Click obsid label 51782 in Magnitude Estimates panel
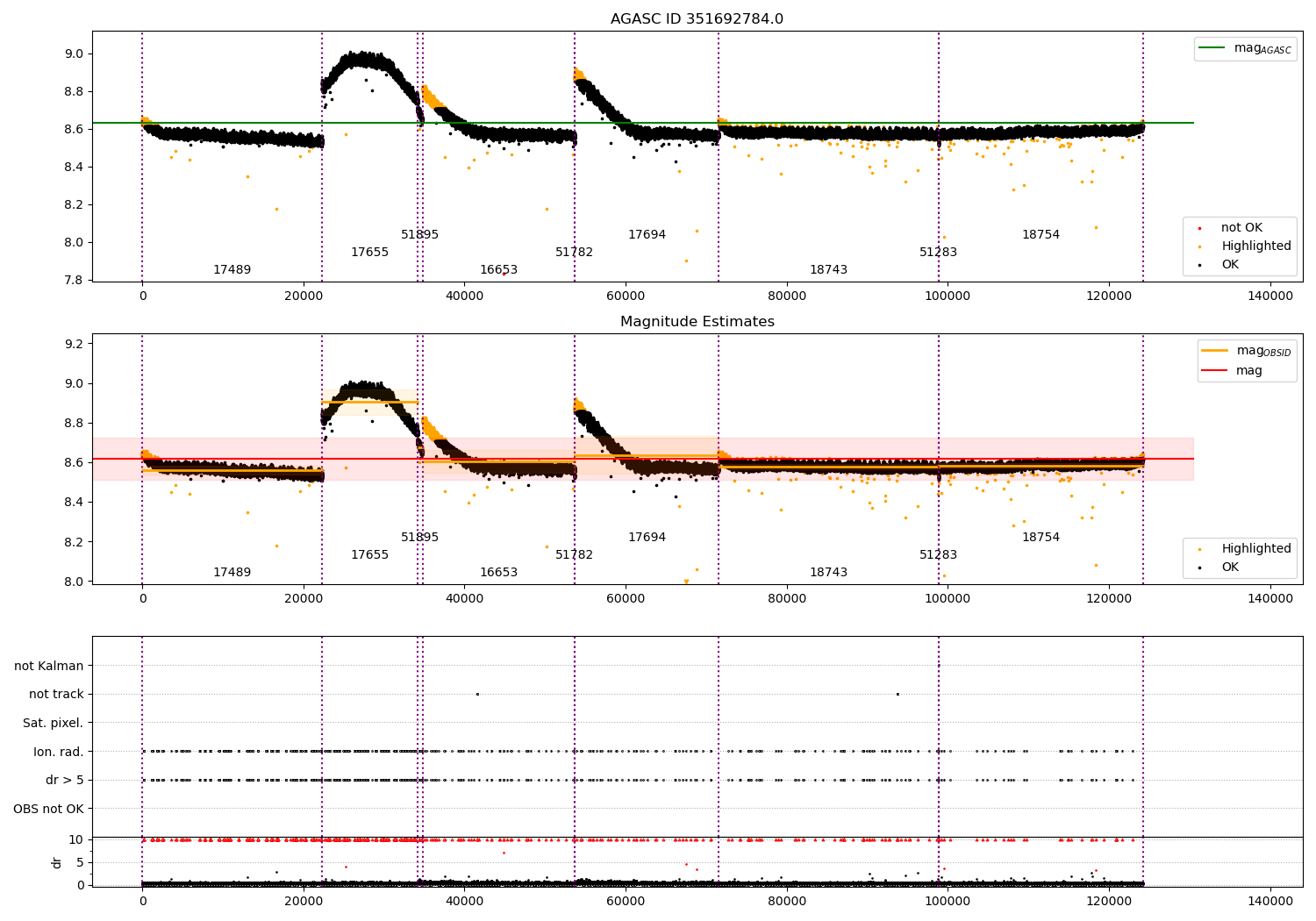The height and width of the screenshot is (921, 1316). coord(574,554)
